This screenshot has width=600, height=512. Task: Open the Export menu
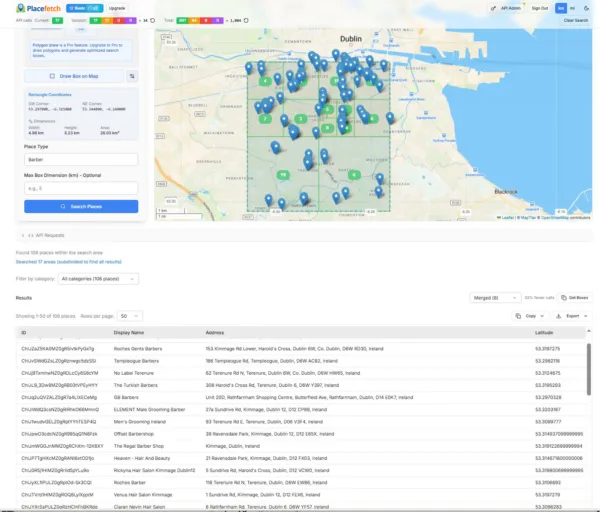574,315
